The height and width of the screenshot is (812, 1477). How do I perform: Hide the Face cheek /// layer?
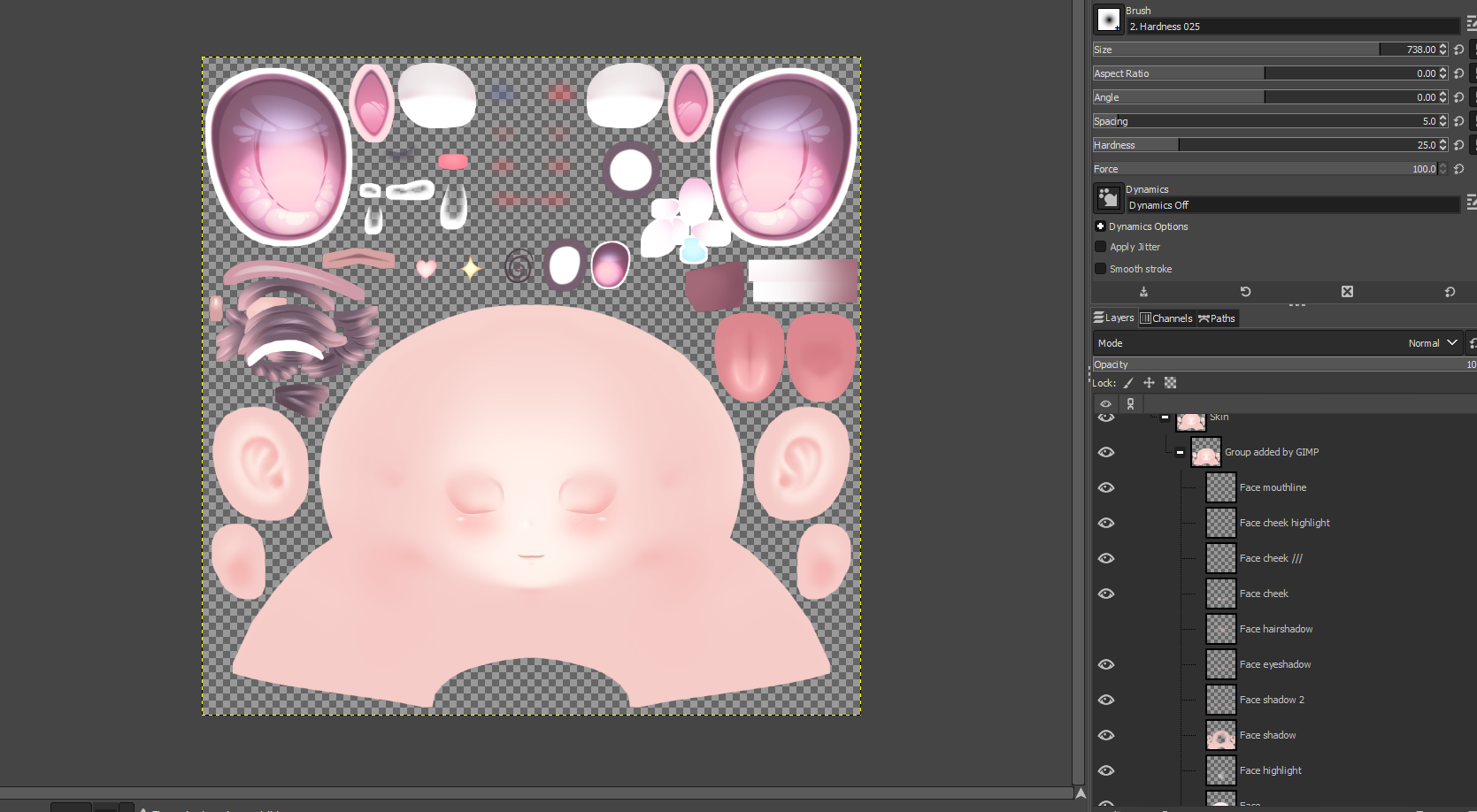[1106, 558]
